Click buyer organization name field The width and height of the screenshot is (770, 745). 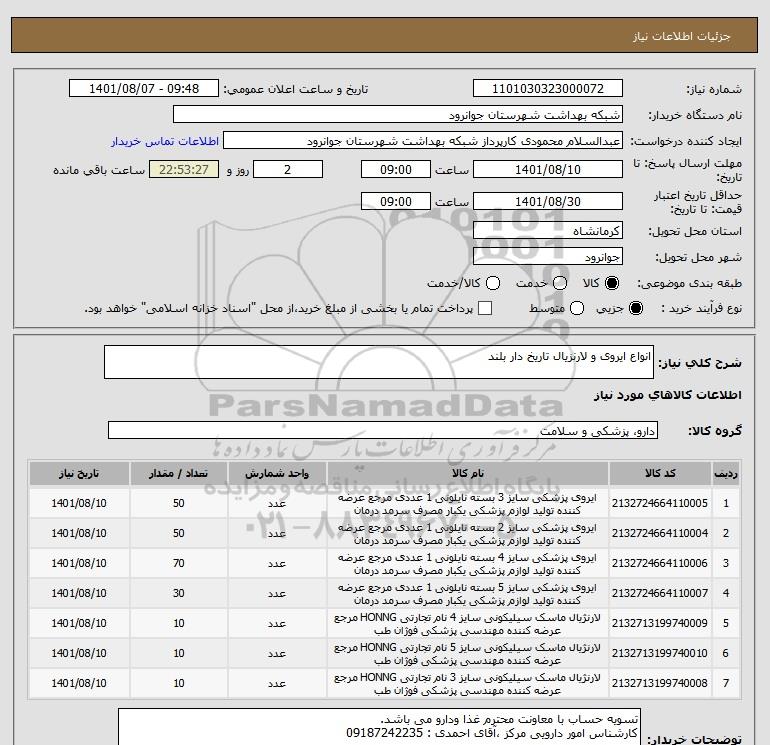[x=398, y=114]
